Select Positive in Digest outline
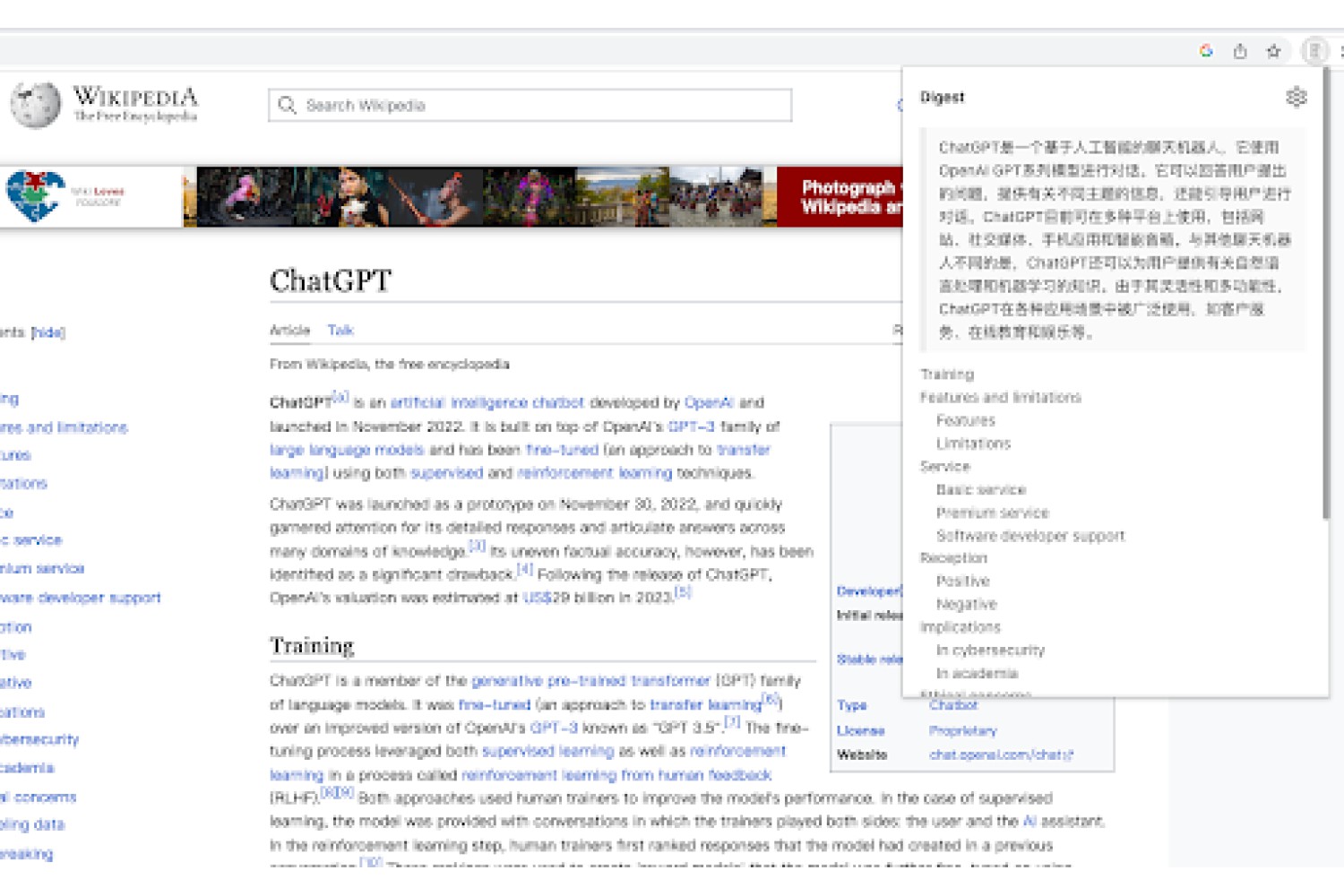This screenshot has width=1344, height=896. click(963, 581)
